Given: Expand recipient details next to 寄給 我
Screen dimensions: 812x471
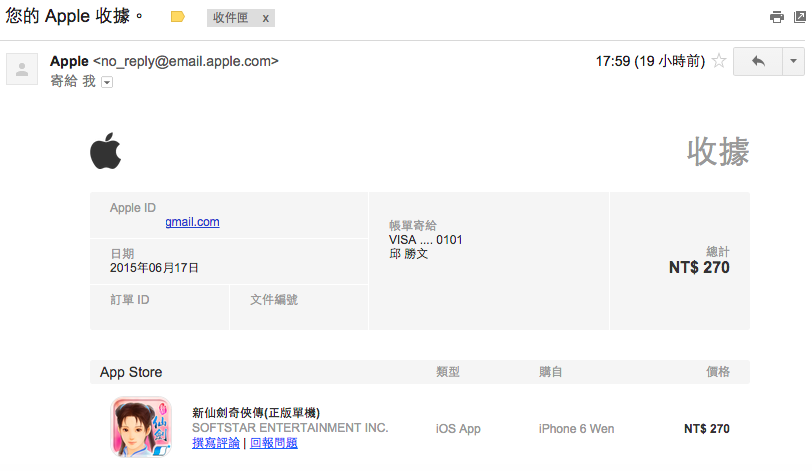Looking at the screenshot, I should 107,82.
